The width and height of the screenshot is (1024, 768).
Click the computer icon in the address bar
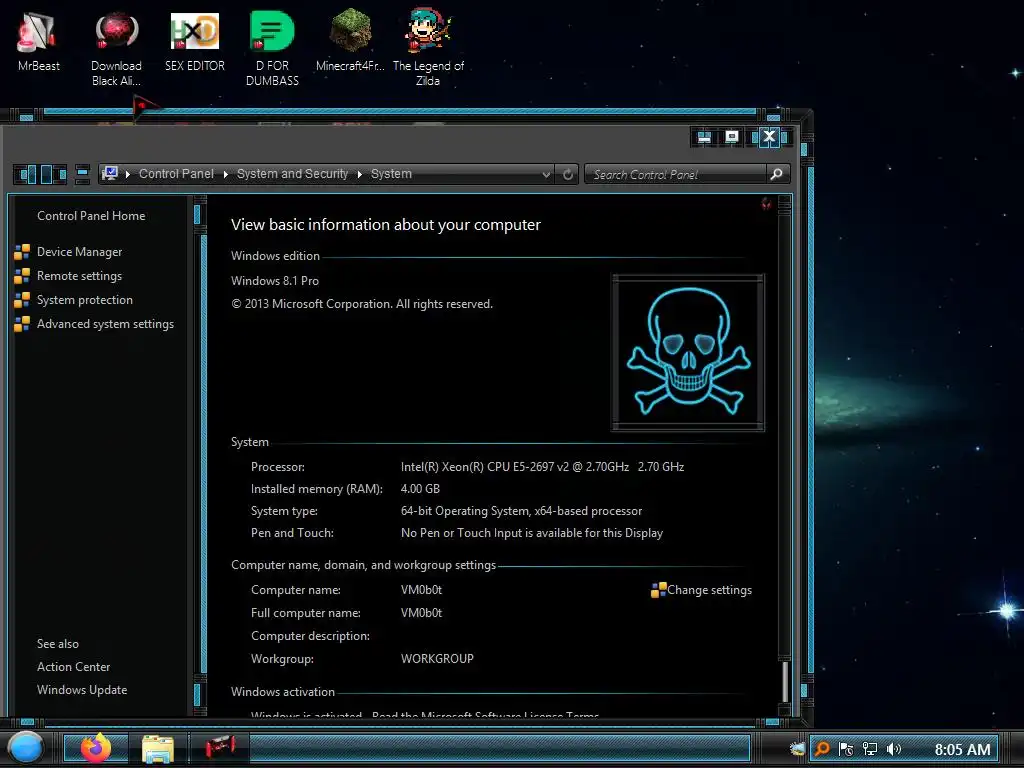[110, 174]
